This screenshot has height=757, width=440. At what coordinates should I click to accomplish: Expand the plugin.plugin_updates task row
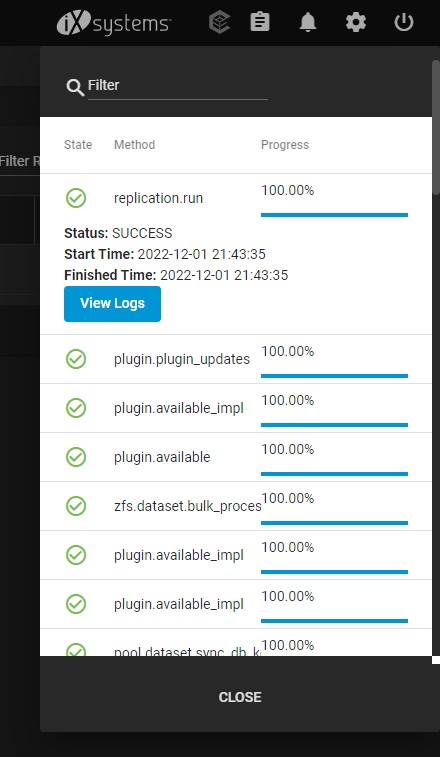click(236, 359)
